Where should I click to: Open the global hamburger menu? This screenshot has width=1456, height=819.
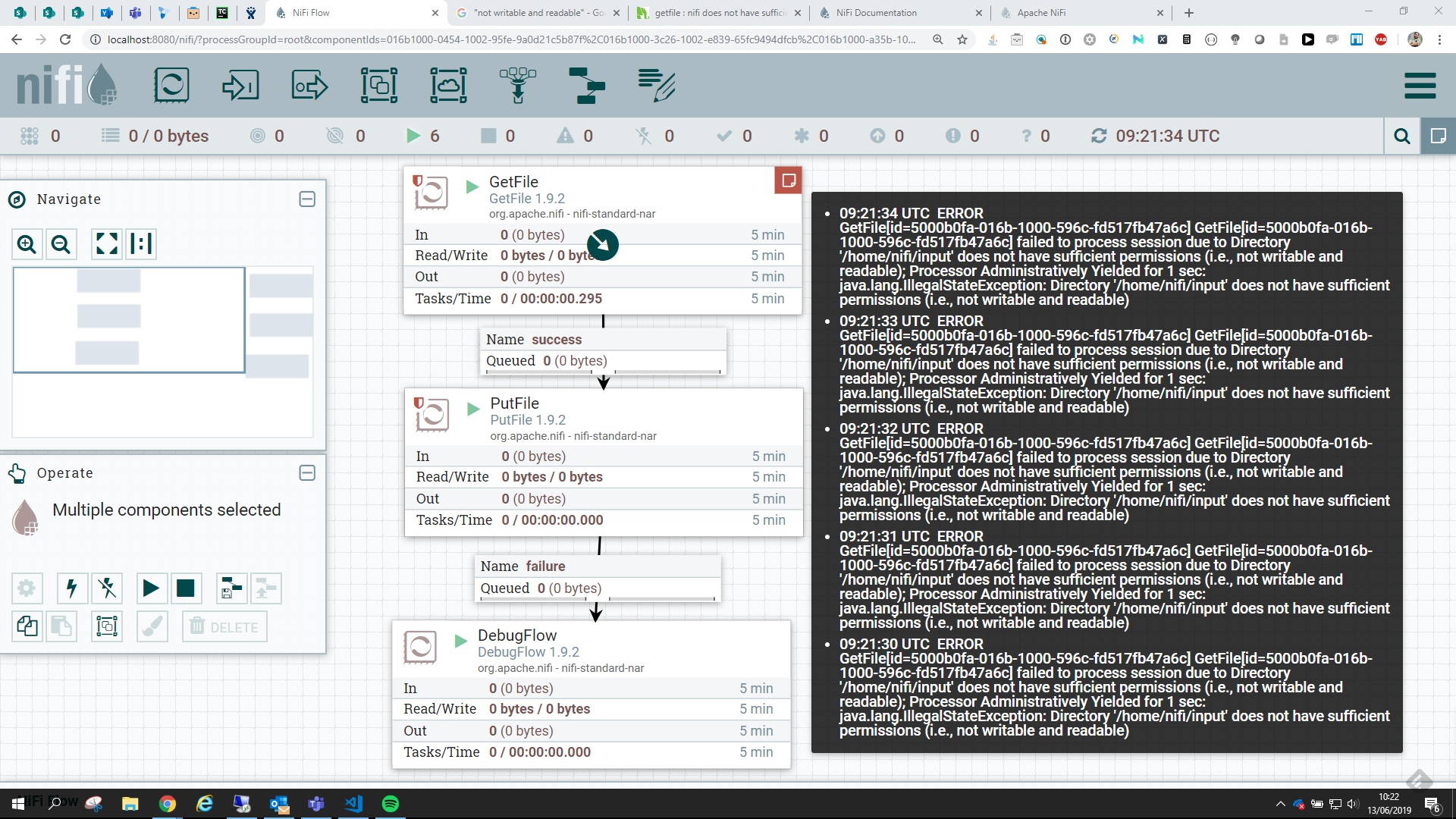pos(1420,86)
